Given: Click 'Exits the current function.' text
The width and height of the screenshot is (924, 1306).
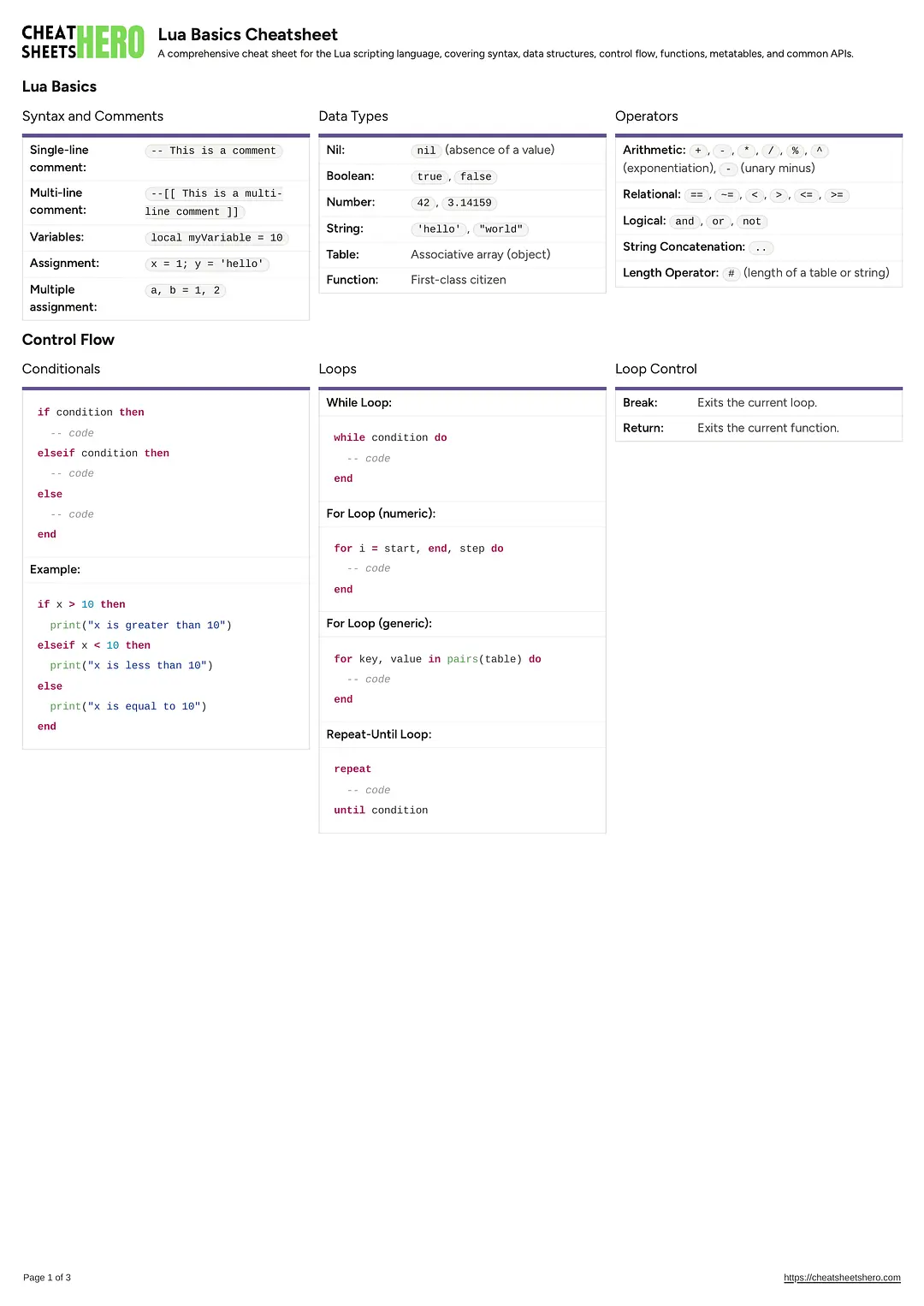Looking at the screenshot, I should pos(768,429).
